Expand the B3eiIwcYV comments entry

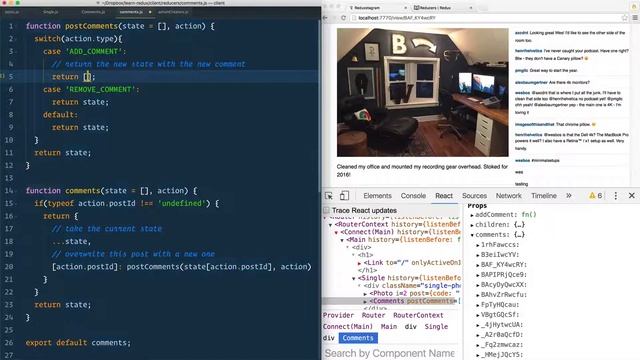tap(478, 255)
